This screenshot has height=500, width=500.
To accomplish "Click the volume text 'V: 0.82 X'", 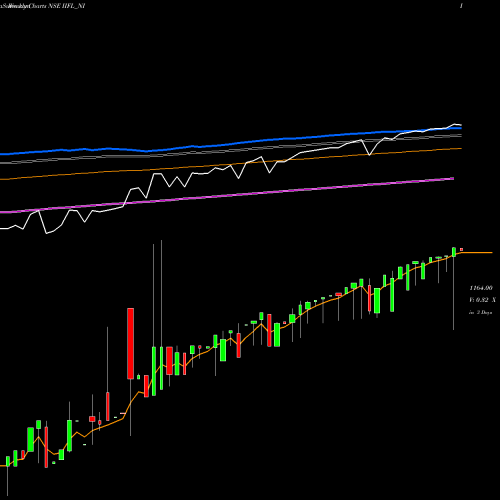I will click(482, 300).
